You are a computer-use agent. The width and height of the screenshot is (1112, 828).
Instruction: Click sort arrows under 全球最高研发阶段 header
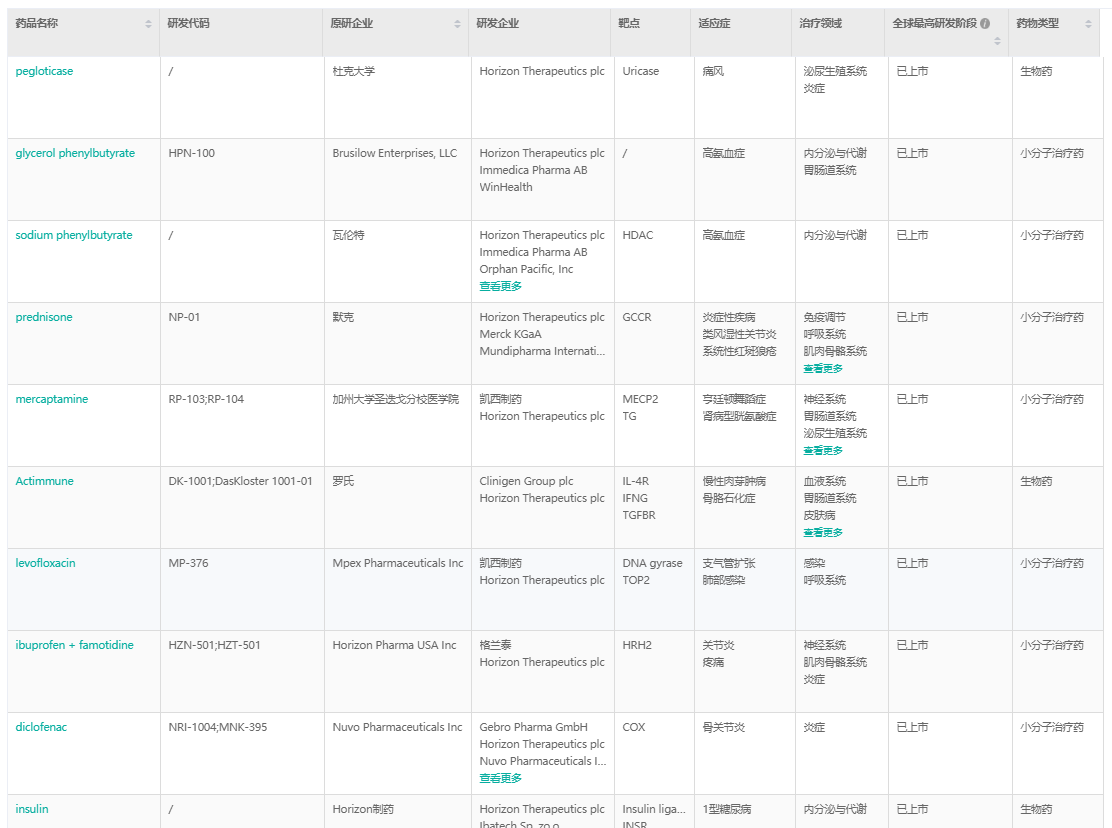coord(997,41)
